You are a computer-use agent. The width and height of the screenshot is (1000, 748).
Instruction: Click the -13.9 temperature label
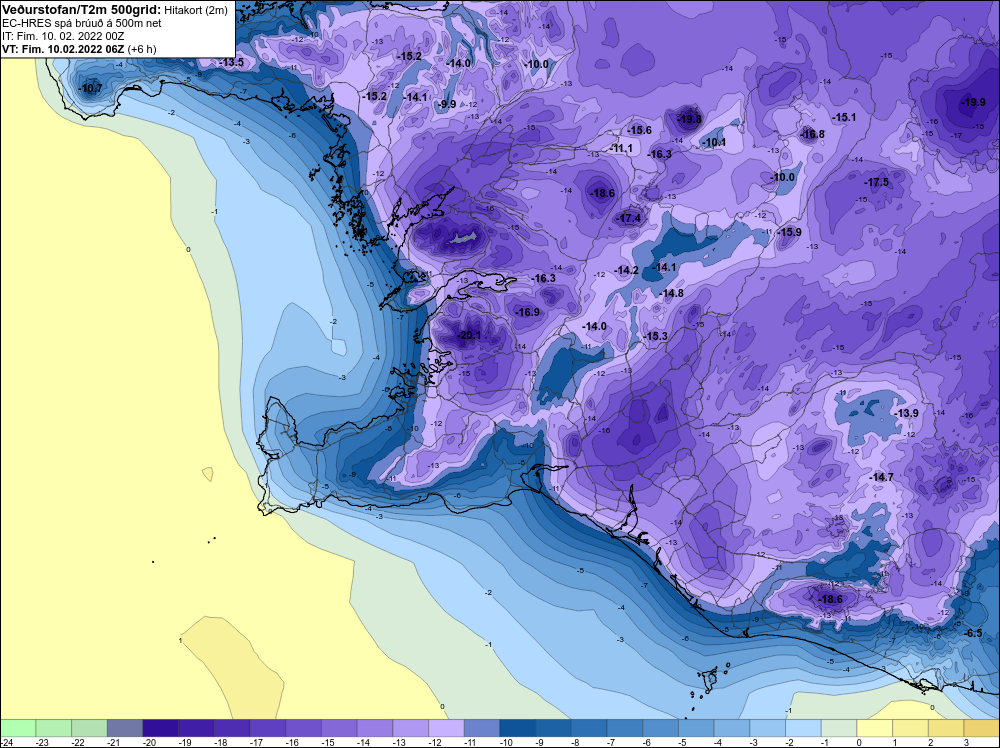click(906, 413)
